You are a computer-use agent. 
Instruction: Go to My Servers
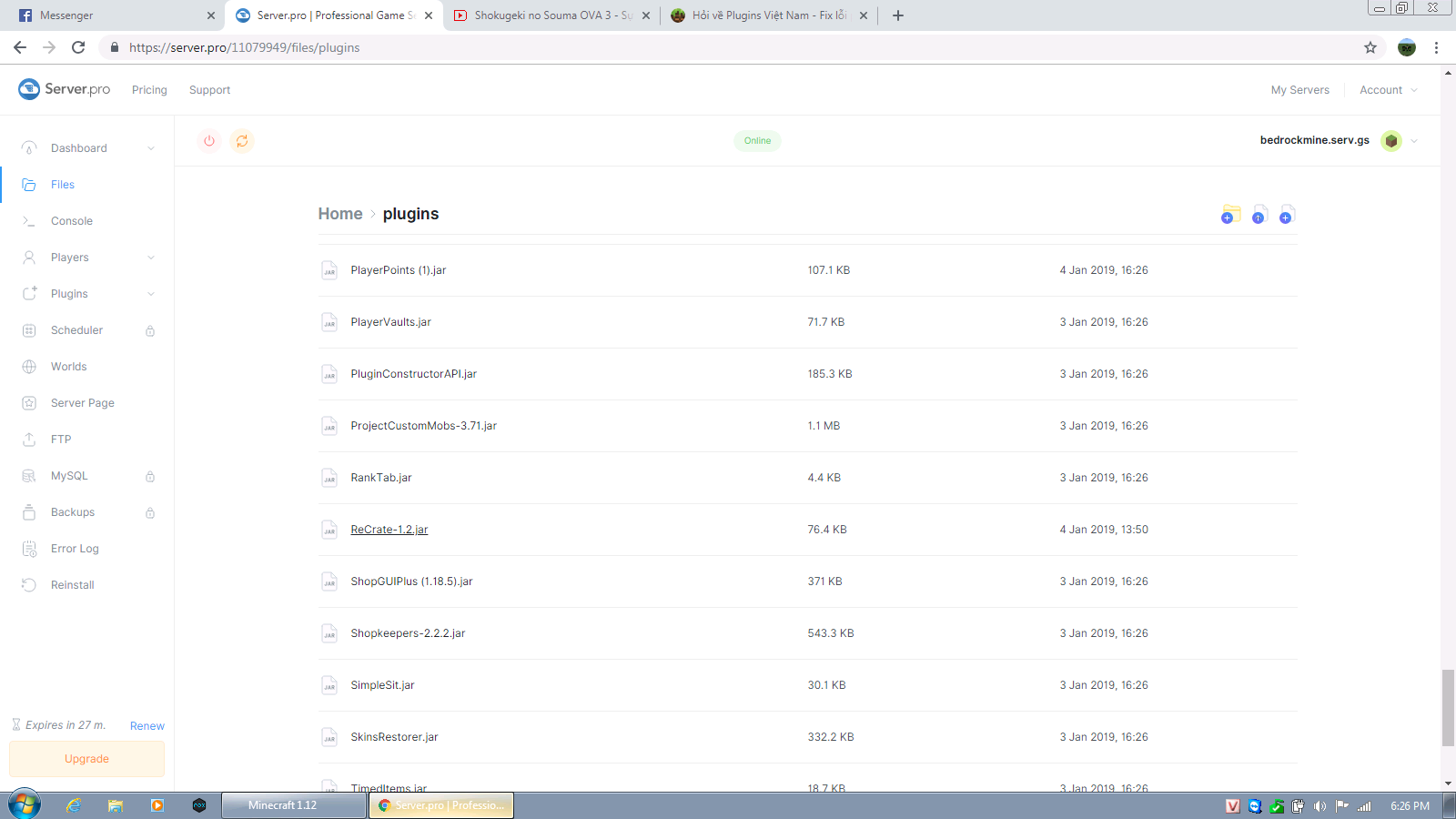coord(1299,90)
